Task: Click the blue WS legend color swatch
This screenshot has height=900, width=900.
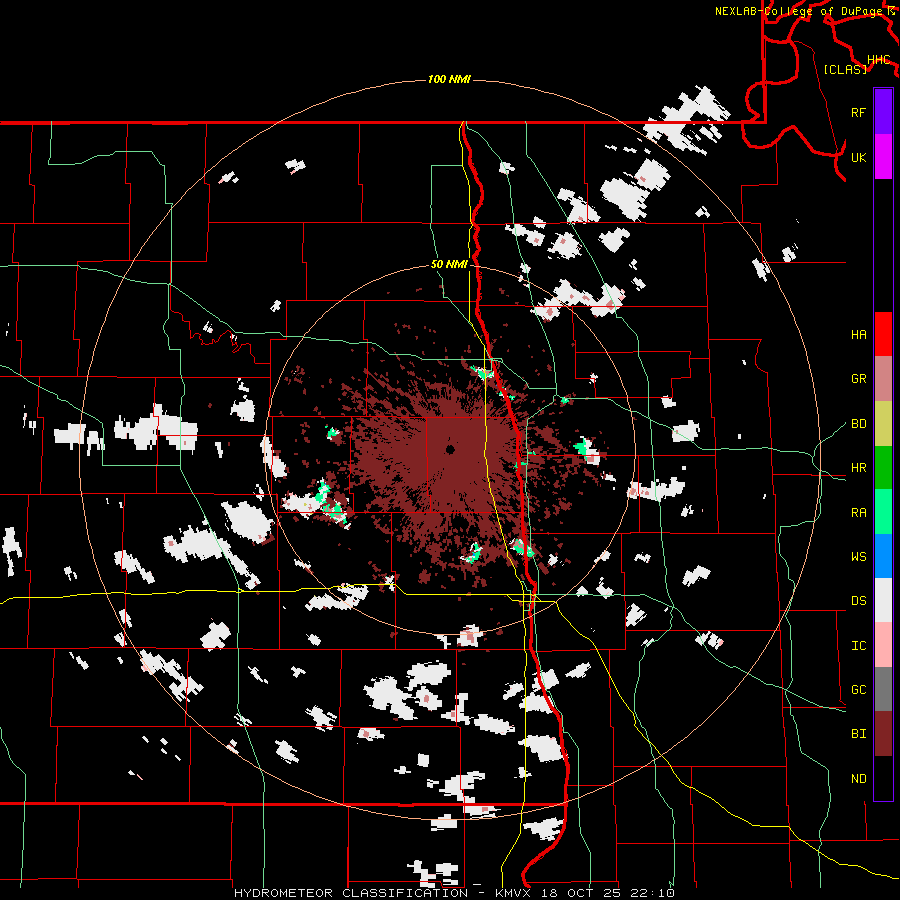Action: [x=883, y=556]
